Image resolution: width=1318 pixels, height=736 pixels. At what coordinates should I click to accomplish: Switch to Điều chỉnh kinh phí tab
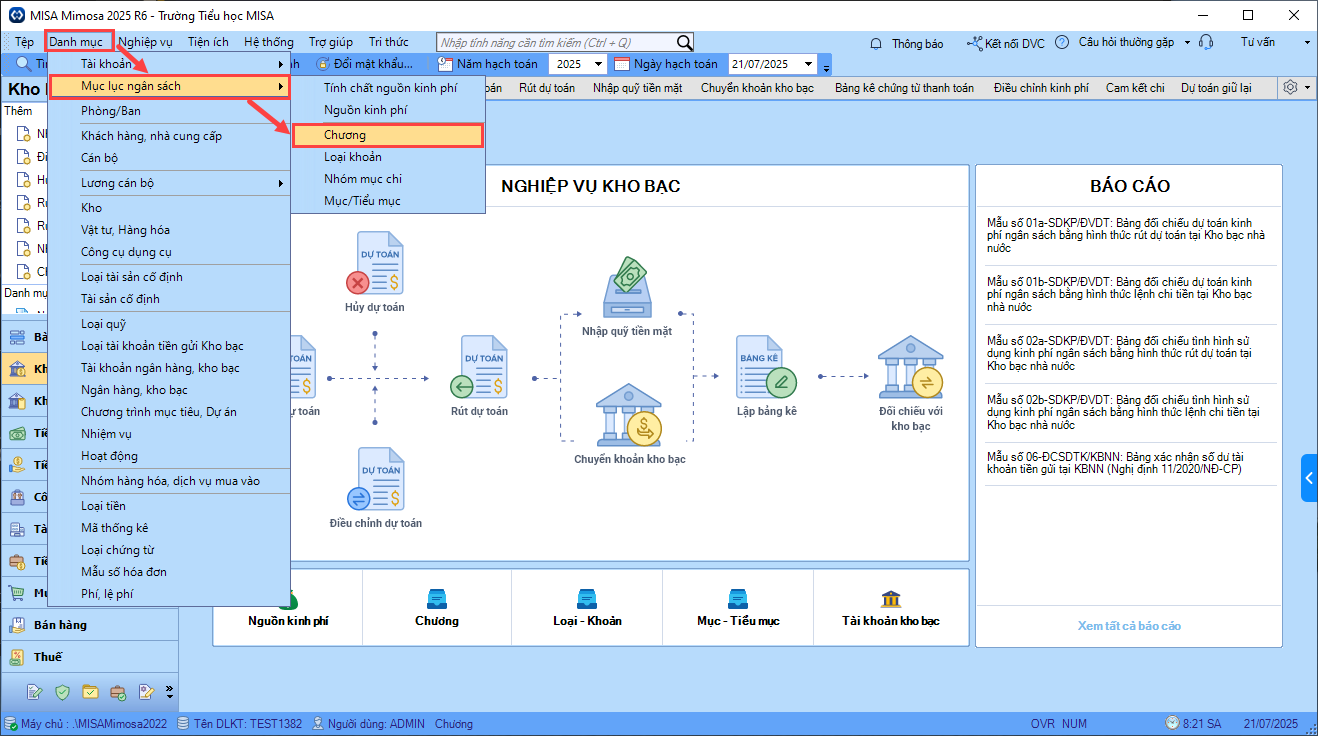pyautogui.click(x=1041, y=88)
